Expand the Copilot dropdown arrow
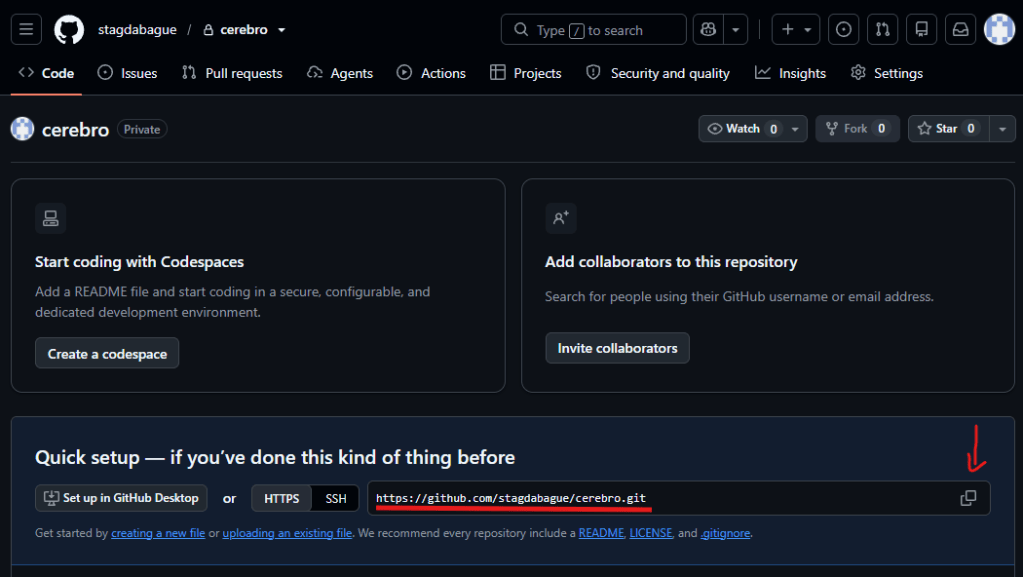The image size is (1023, 577). tap(735, 29)
